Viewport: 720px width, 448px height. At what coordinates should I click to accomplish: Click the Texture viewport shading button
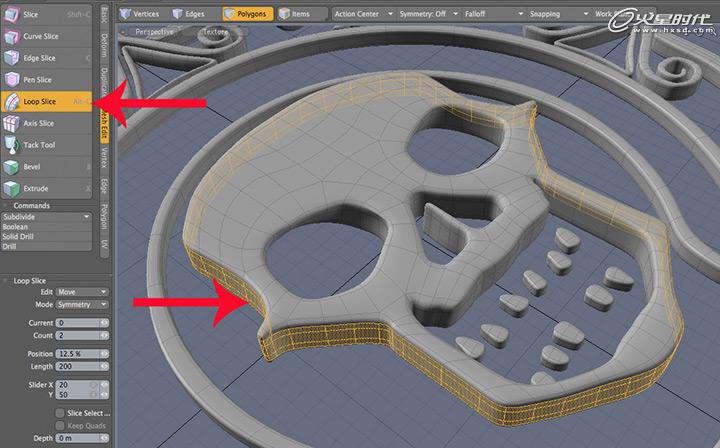(215, 32)
